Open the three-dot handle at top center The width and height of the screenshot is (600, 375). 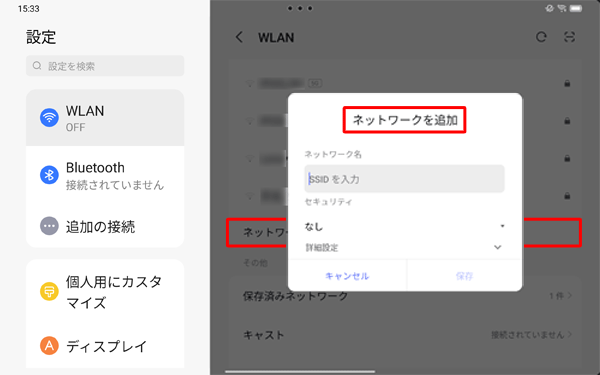click(x=300, y=8)
